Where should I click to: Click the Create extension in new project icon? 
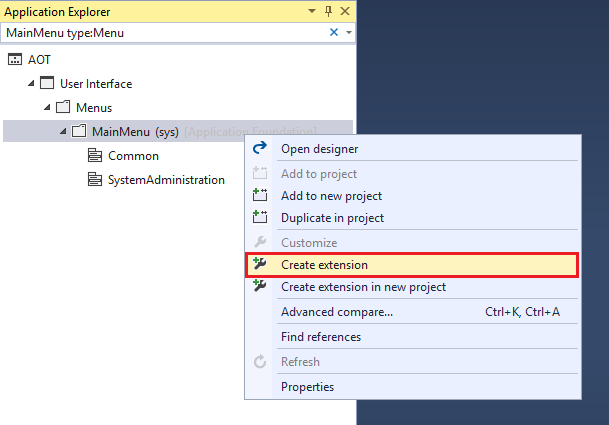tap(260, 287)
